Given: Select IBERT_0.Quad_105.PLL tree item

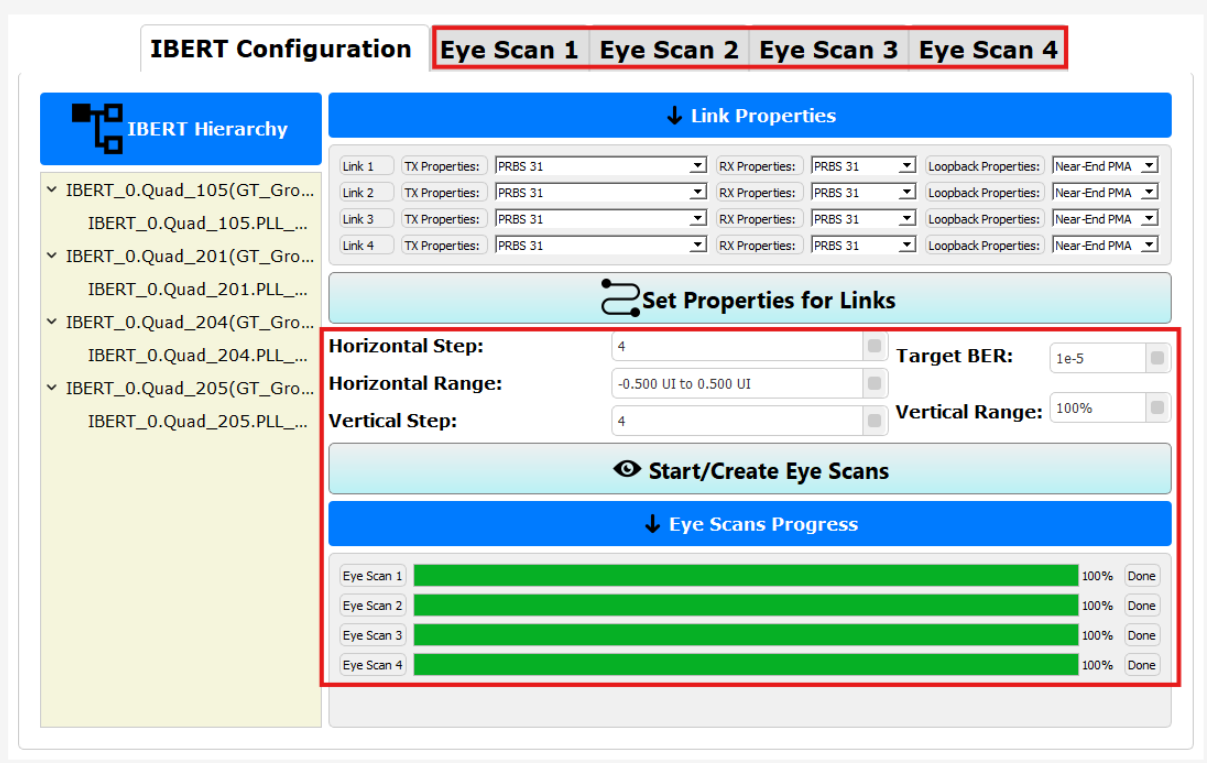Looking at the screenshot, I should click(x=197, y=223).
